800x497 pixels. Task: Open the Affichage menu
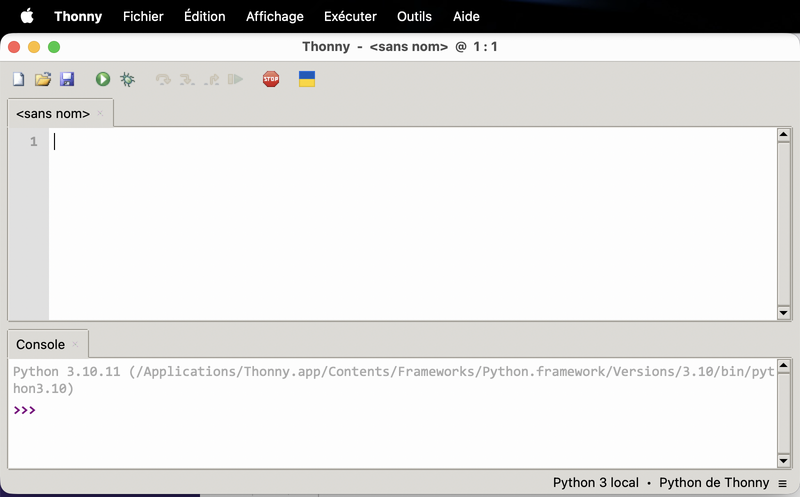tap(274, 16)
